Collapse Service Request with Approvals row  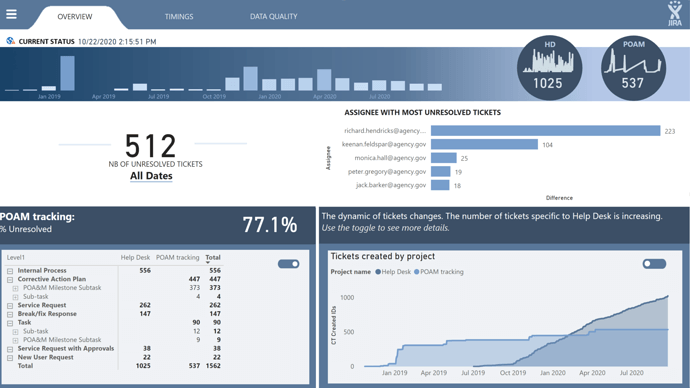[10, 349]
